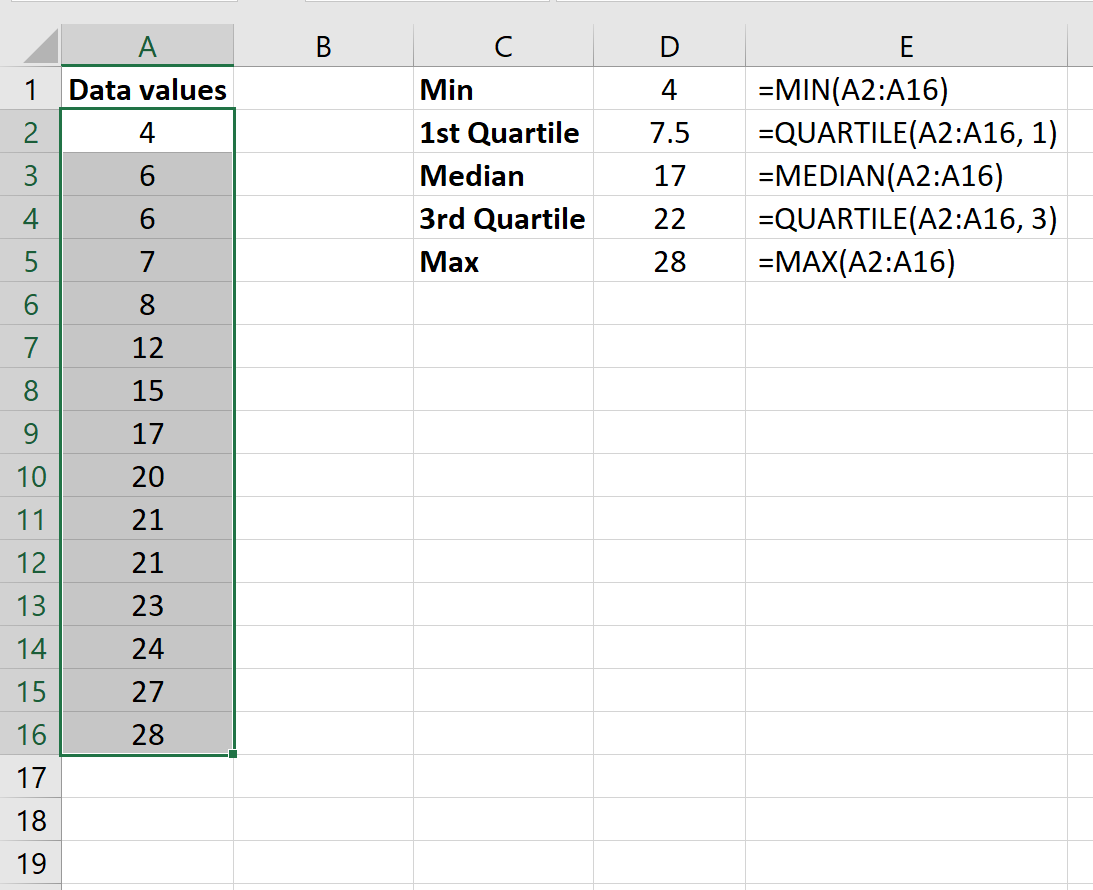Select column D header

click(669, 46)
